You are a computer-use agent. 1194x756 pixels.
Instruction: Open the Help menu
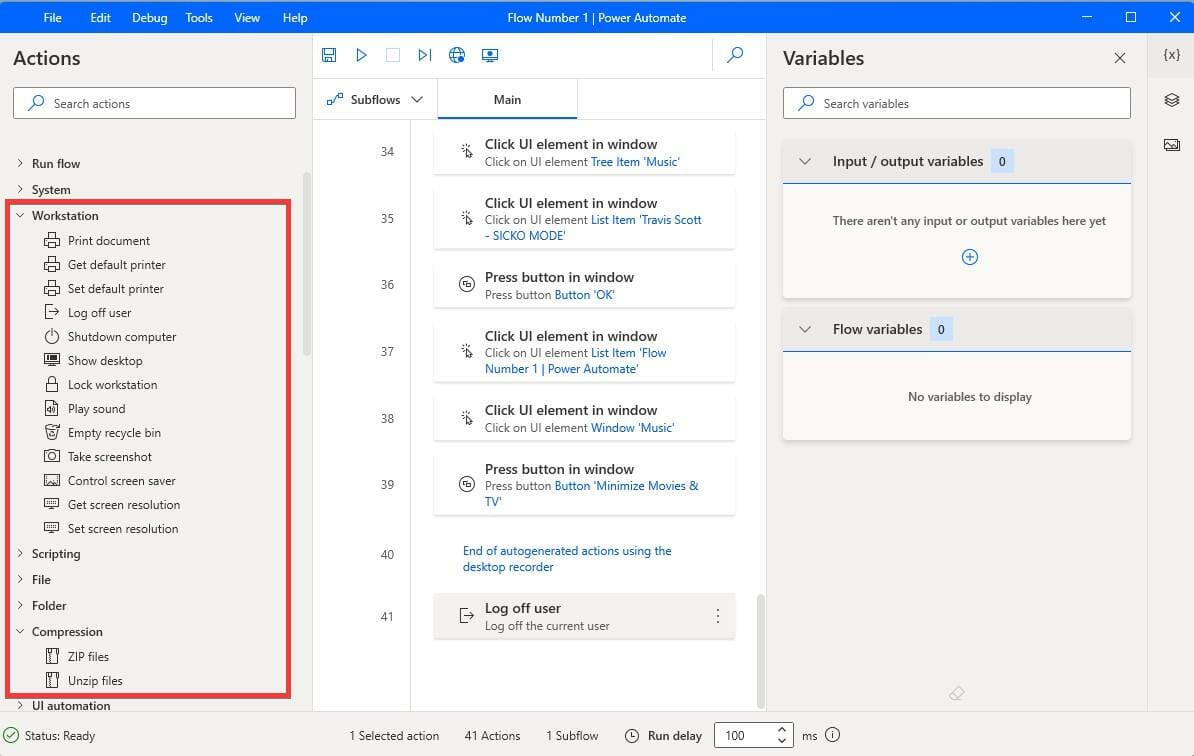(x=295, y=18)
